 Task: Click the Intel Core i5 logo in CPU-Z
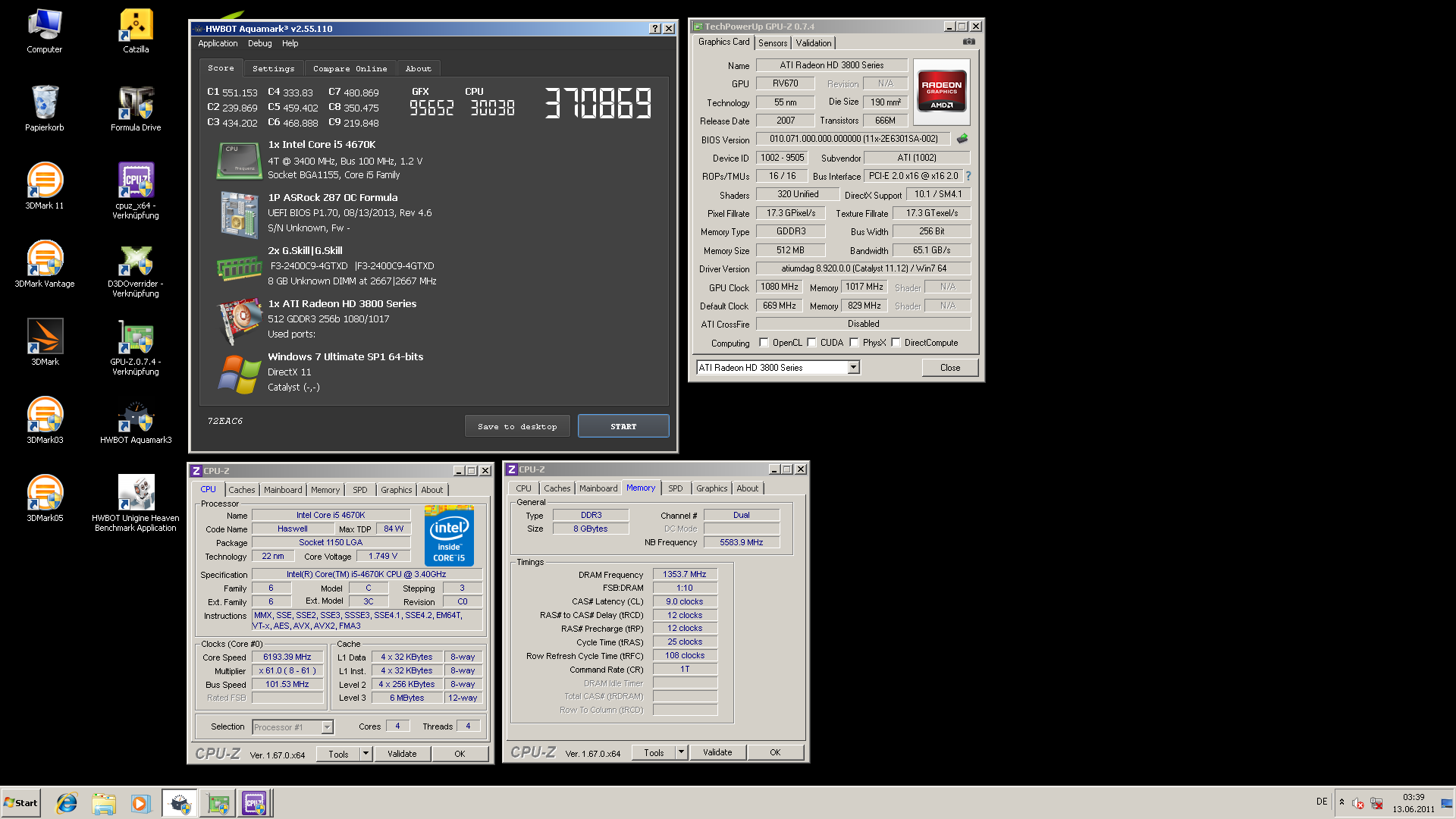(x=449, y=535)
